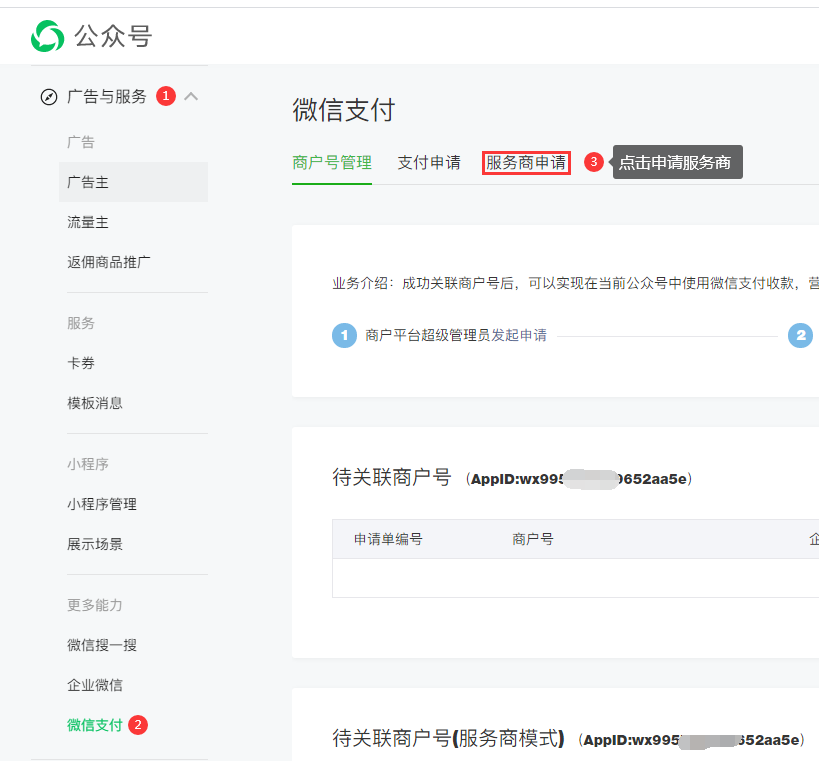
Task: Click the 发起申请 link in step one
Action: (519, 335)
